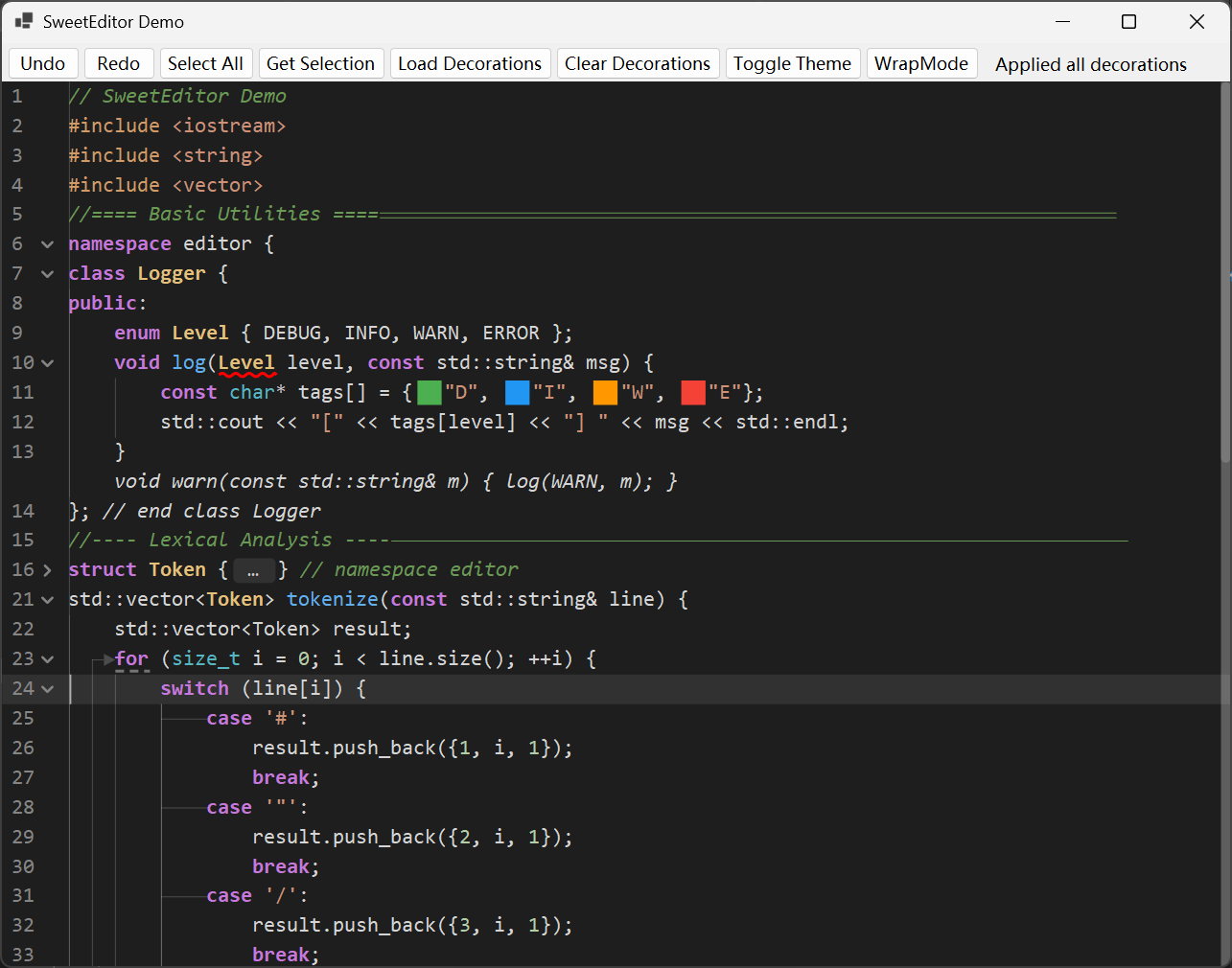The width and height of the screenshot is (1232, 968).
Task: Click 'result.push_back({1, i, 1});' line
Action: tap(412, 748)
